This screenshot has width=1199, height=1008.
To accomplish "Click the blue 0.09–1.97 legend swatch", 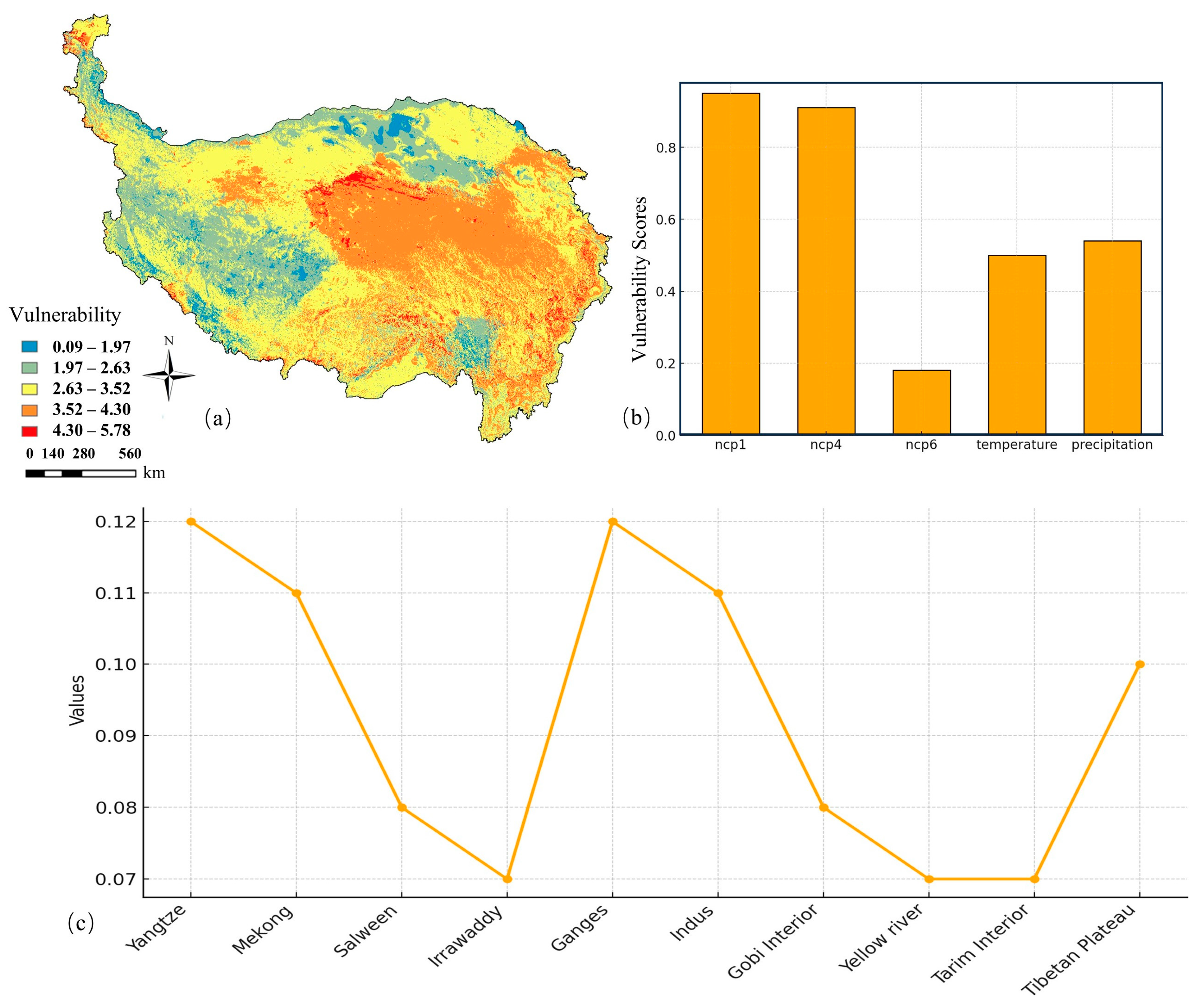I will coord(30,346).
